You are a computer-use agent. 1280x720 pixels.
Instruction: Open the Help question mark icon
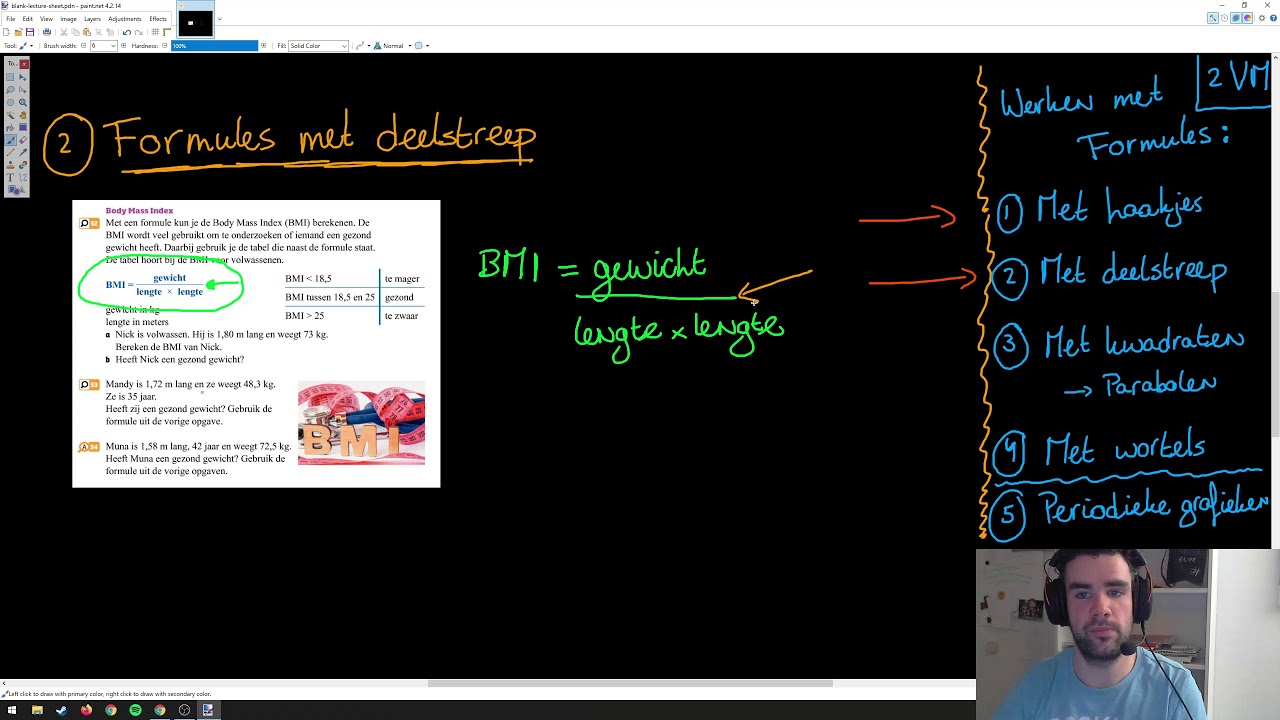tap(1273, 18)
